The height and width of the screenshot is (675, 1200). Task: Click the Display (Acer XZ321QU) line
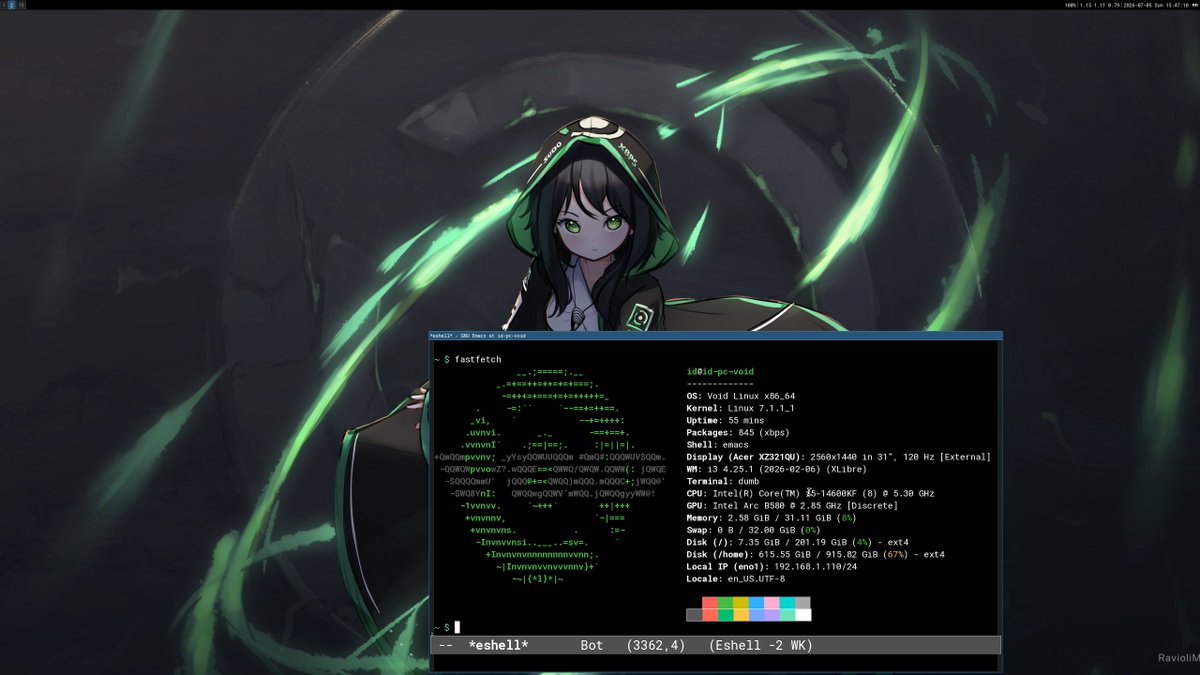[x=838, y=457]
